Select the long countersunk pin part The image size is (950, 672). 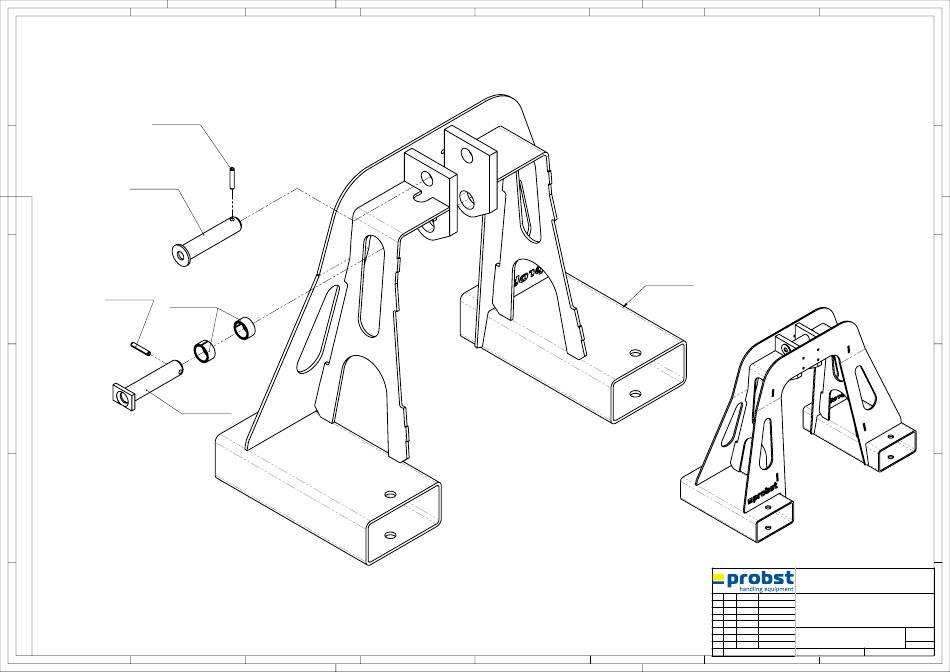[207, 241]
